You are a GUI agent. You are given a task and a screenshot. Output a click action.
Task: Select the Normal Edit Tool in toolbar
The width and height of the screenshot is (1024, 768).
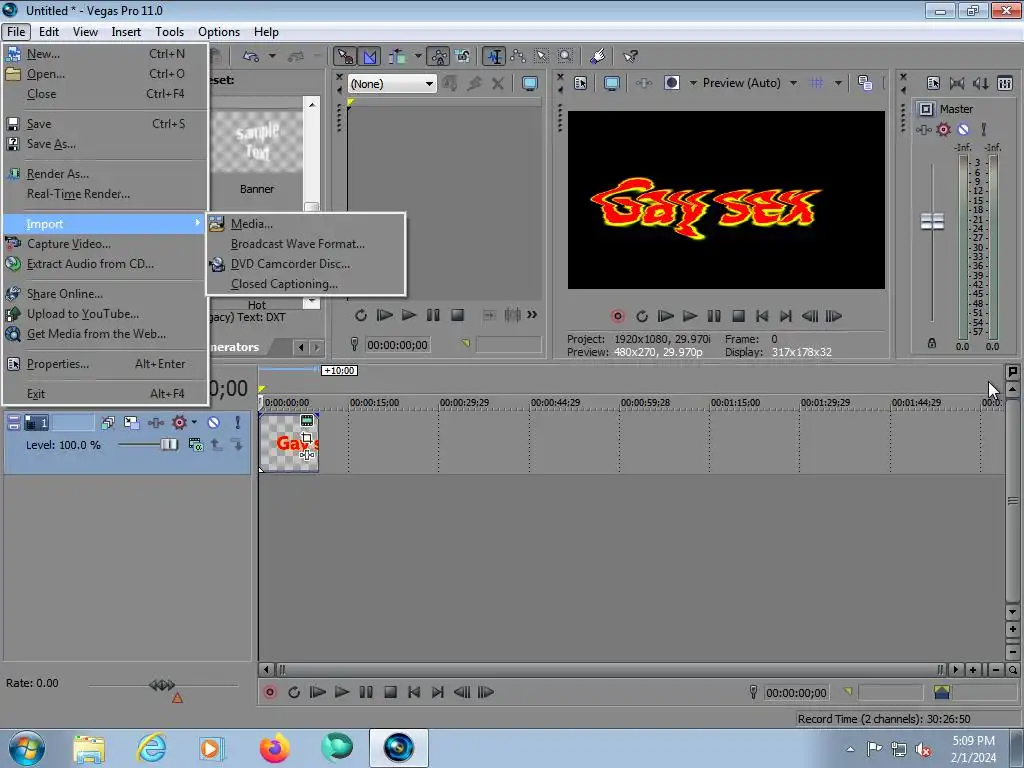tap(494, 57)
